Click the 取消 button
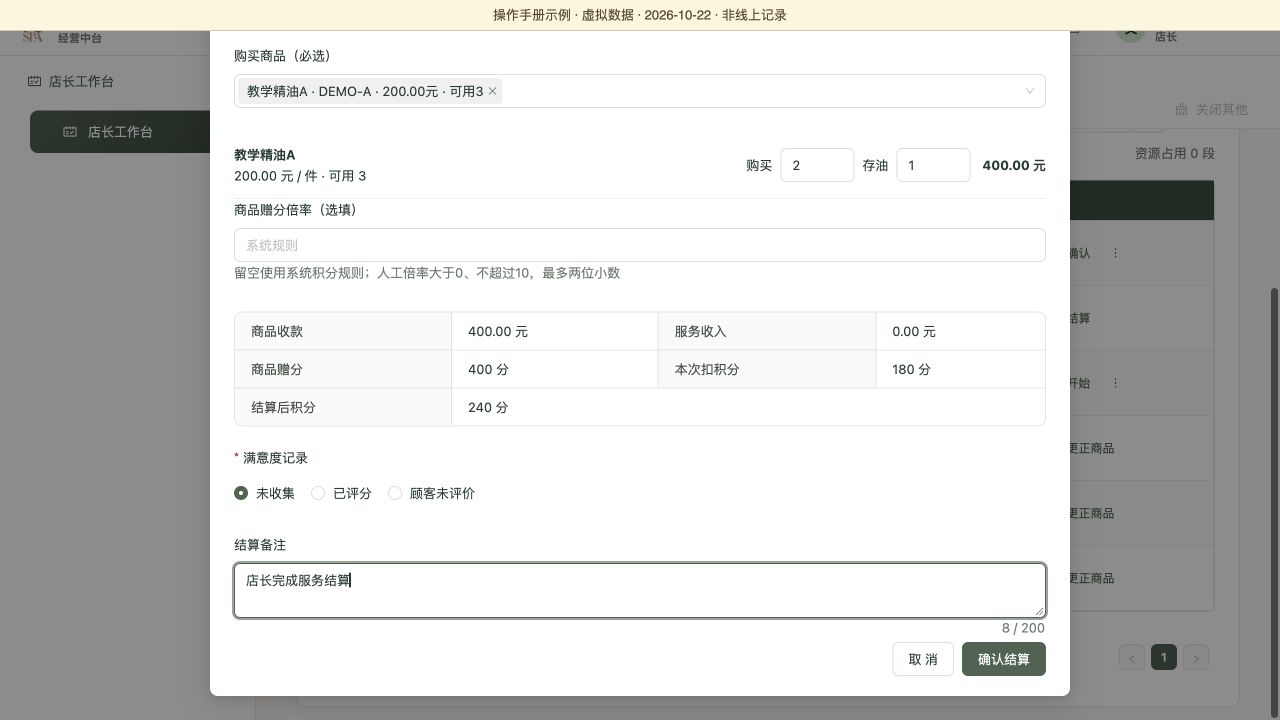The image size is (1280, 720). (923, 659)
